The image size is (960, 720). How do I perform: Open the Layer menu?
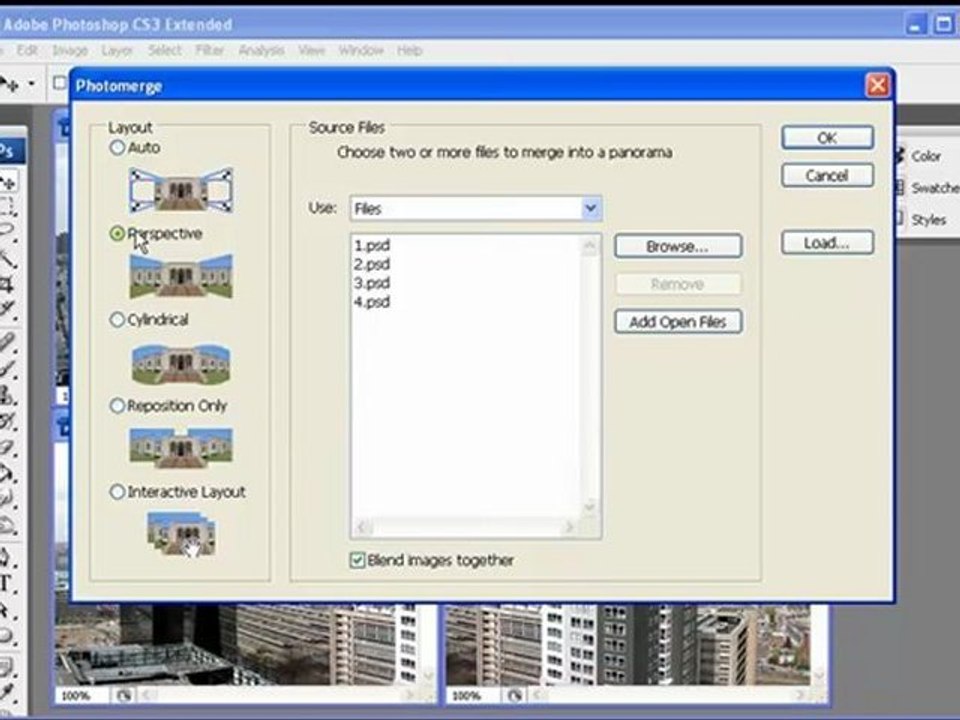click(117, 50)
